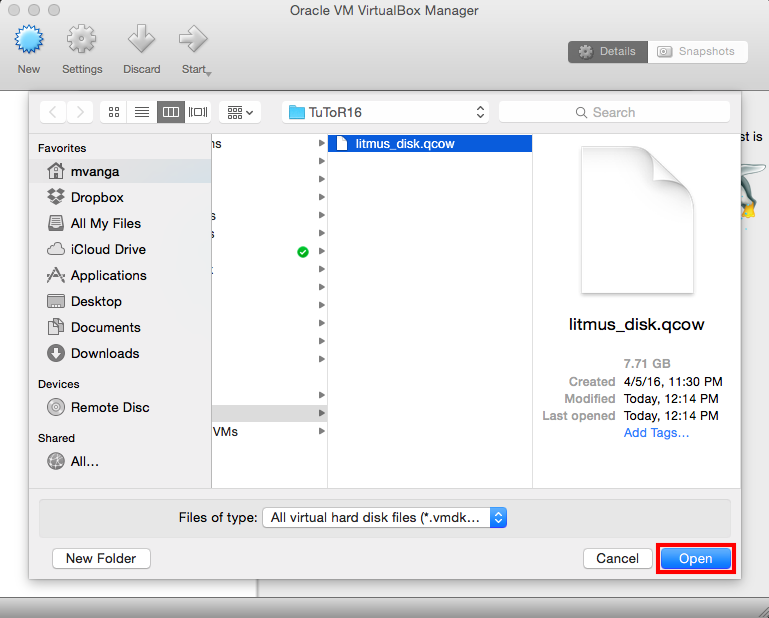Click the All My Files icon
769x618 pixels.
(x=56, y=223)
